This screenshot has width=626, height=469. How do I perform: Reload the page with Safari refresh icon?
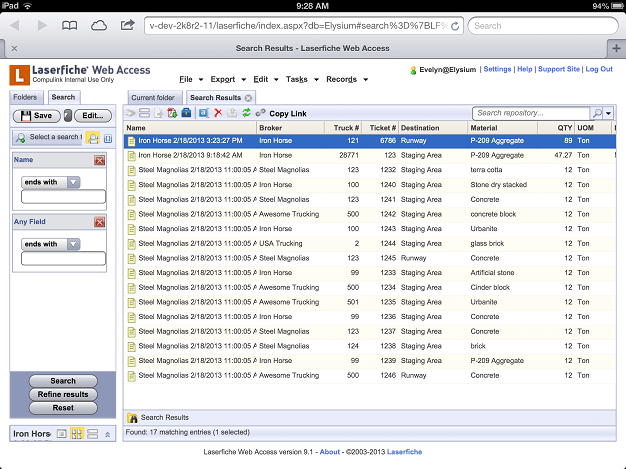[455, 26]
